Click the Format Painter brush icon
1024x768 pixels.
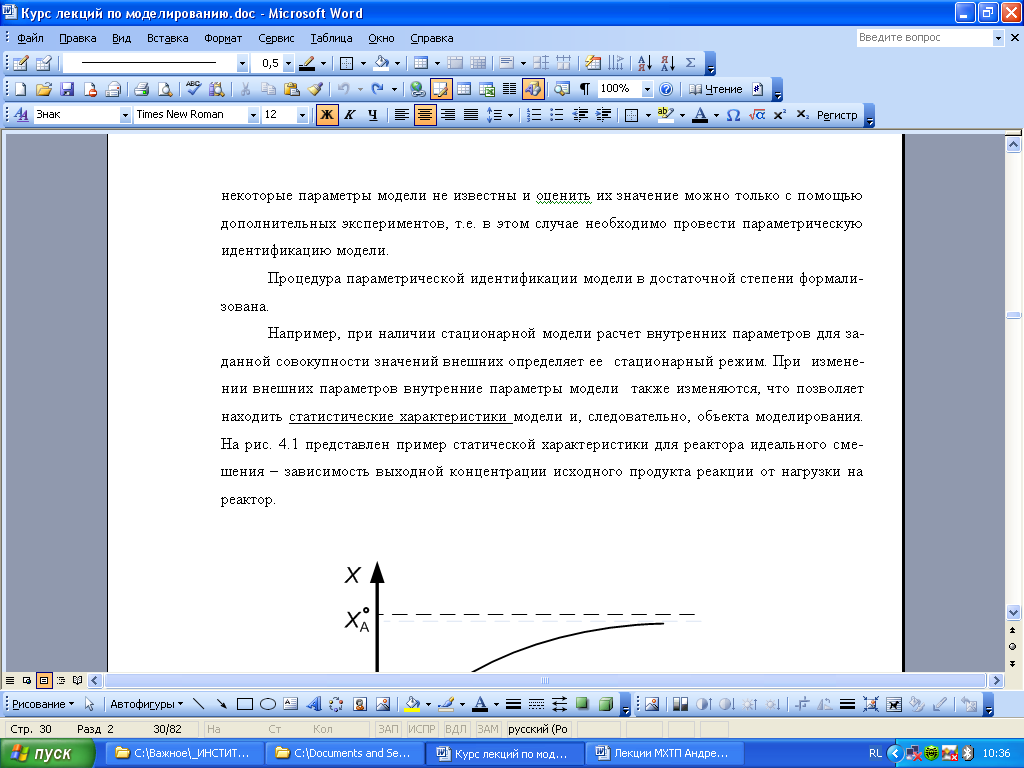click(315, 89)
